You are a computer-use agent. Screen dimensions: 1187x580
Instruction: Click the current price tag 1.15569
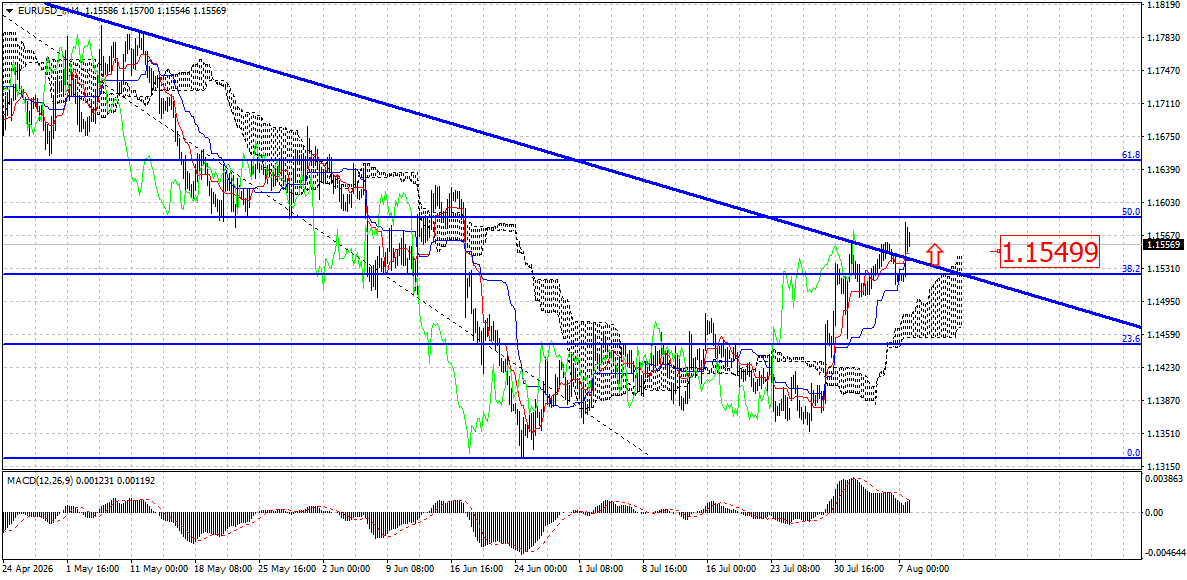tap(1164, 245)
